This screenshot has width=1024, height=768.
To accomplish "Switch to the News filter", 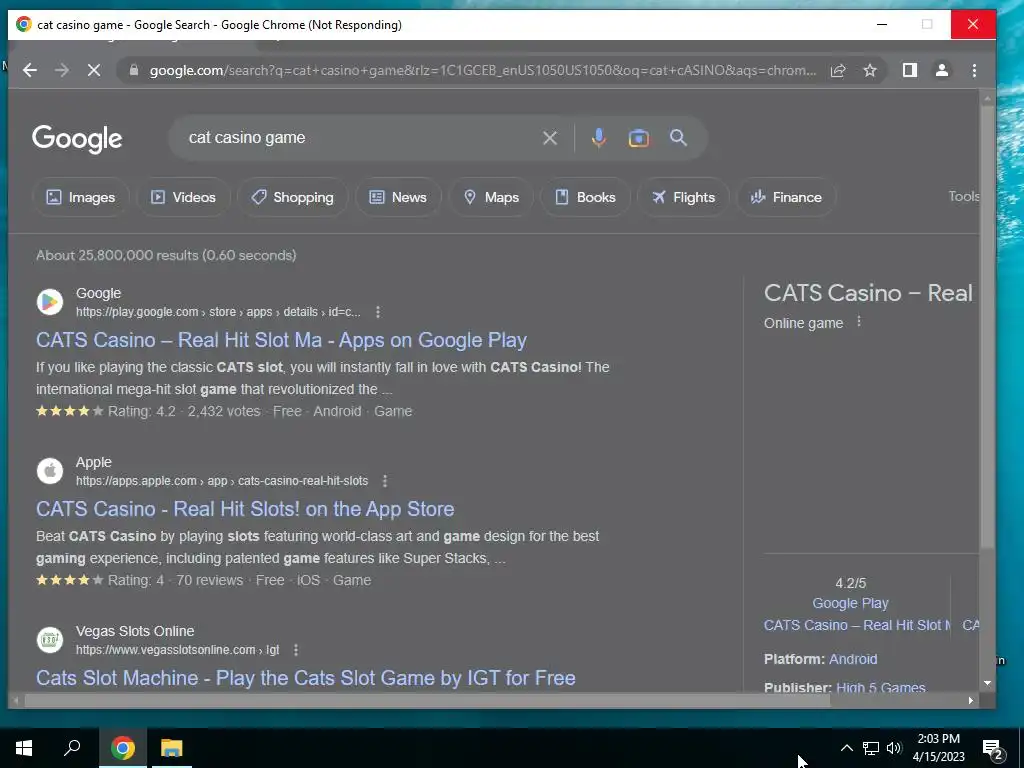I will pyautogui.click(x=398, y=197).
